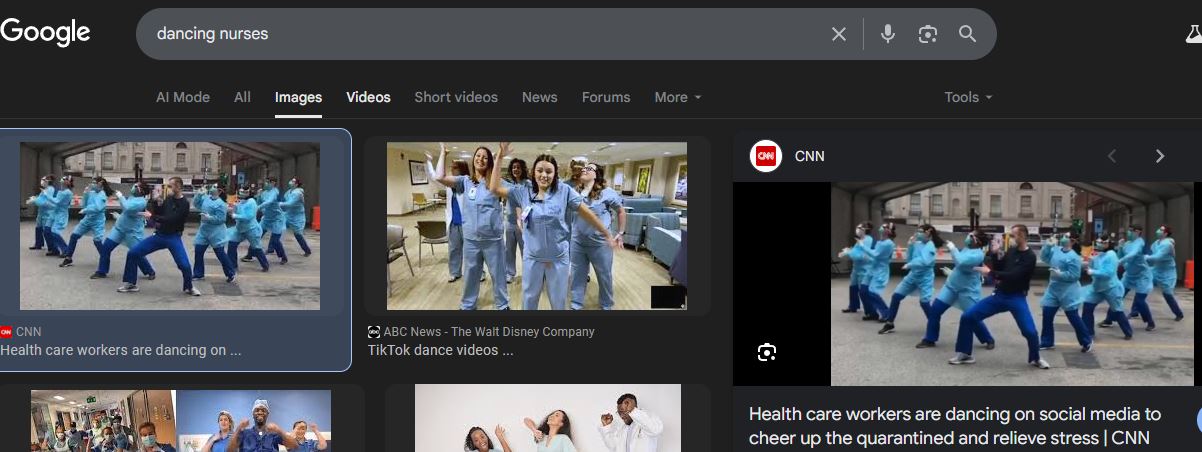1202x452 pixels.
Task: Click 'ABC News - The Walt Disney Company' source
Action: pos(489,332)
